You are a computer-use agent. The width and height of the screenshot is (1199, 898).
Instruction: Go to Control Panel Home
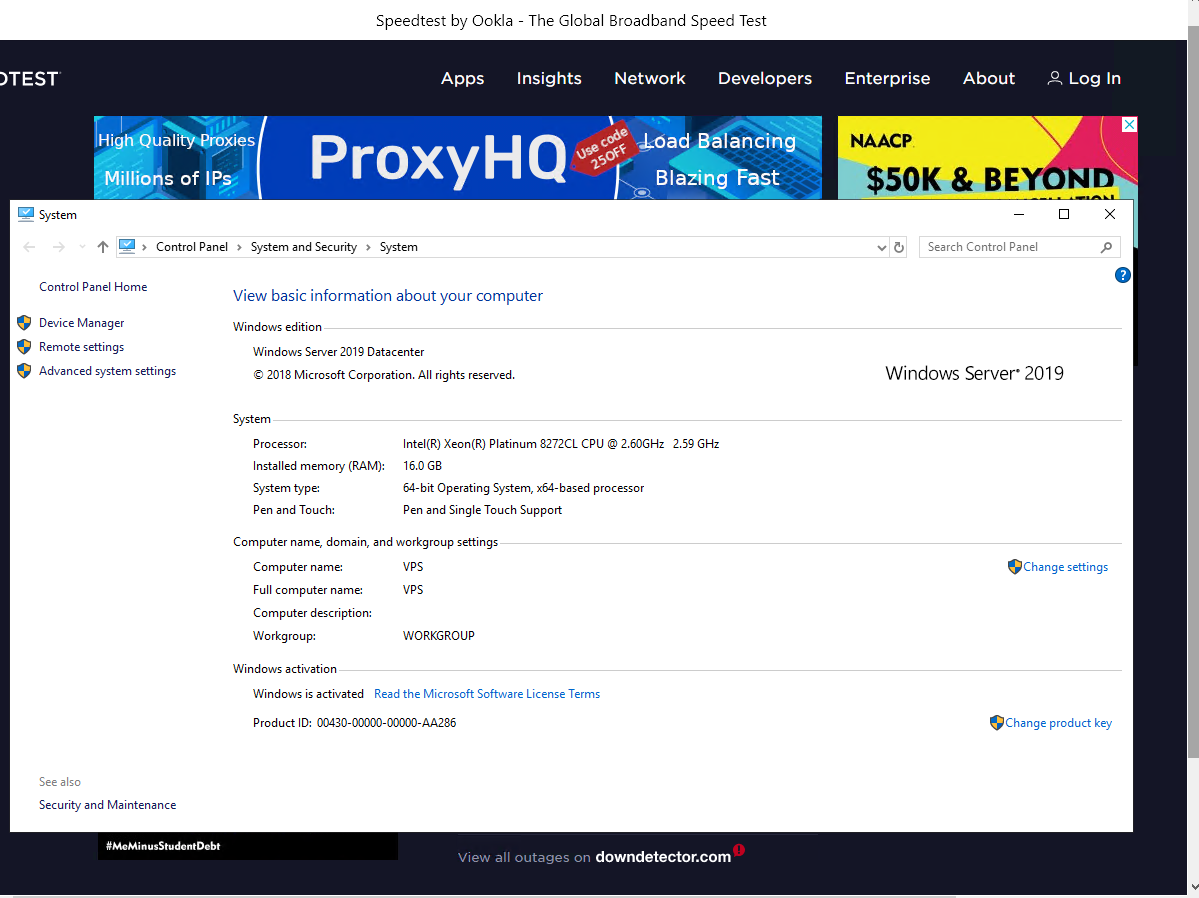coord(93,287)
